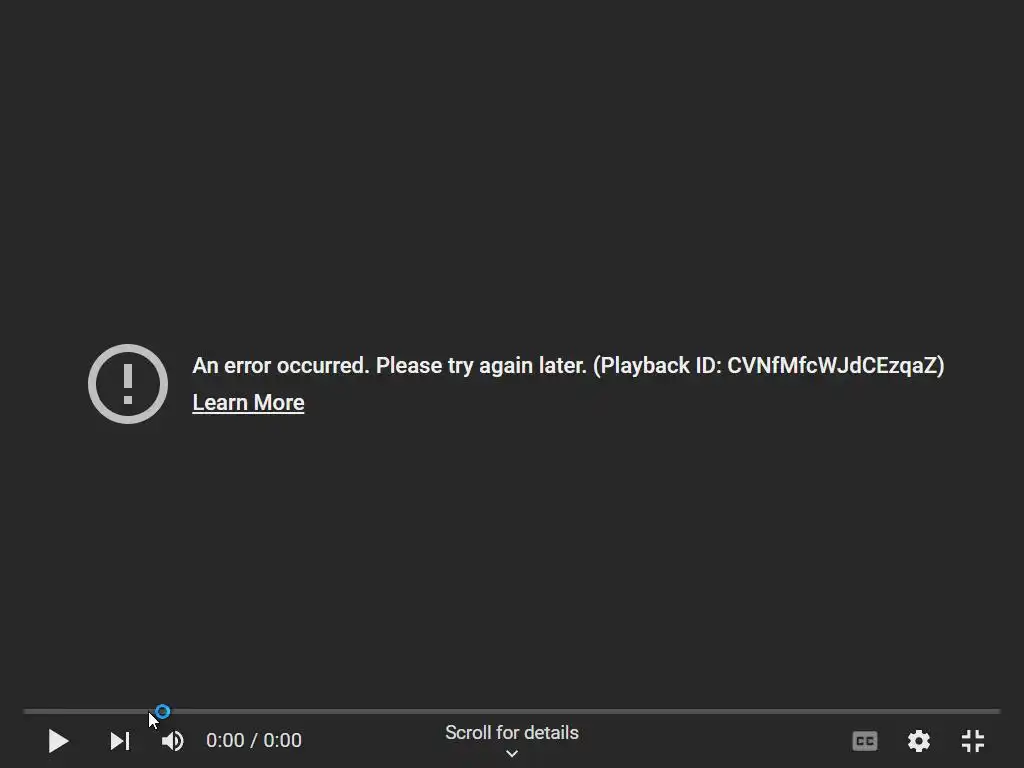The width and height of the screenshot is (1024, 768).
Task: Skip to the next video
Action: [x=120, y=741]
